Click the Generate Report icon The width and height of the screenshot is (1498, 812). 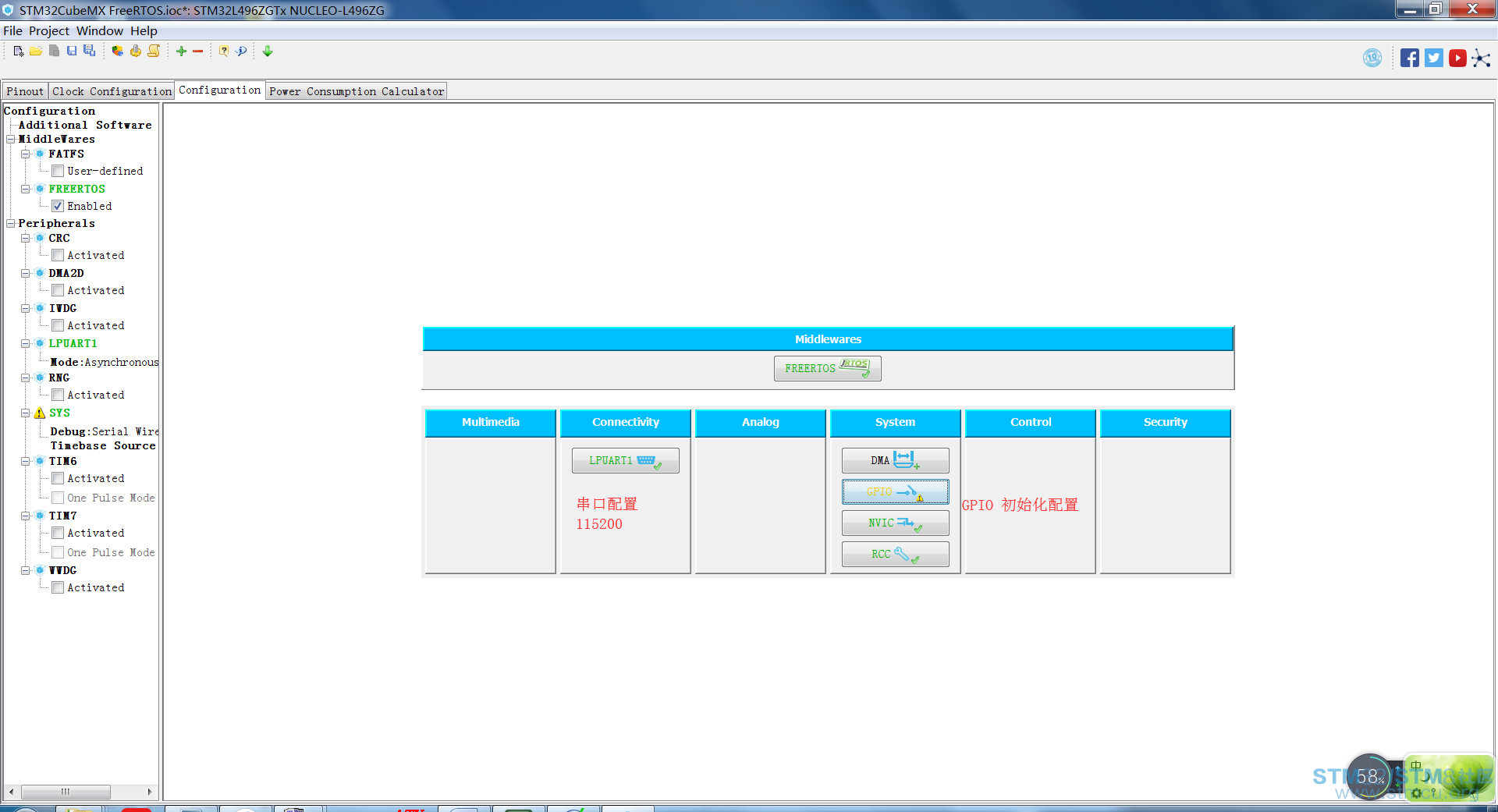pos(117,51)
